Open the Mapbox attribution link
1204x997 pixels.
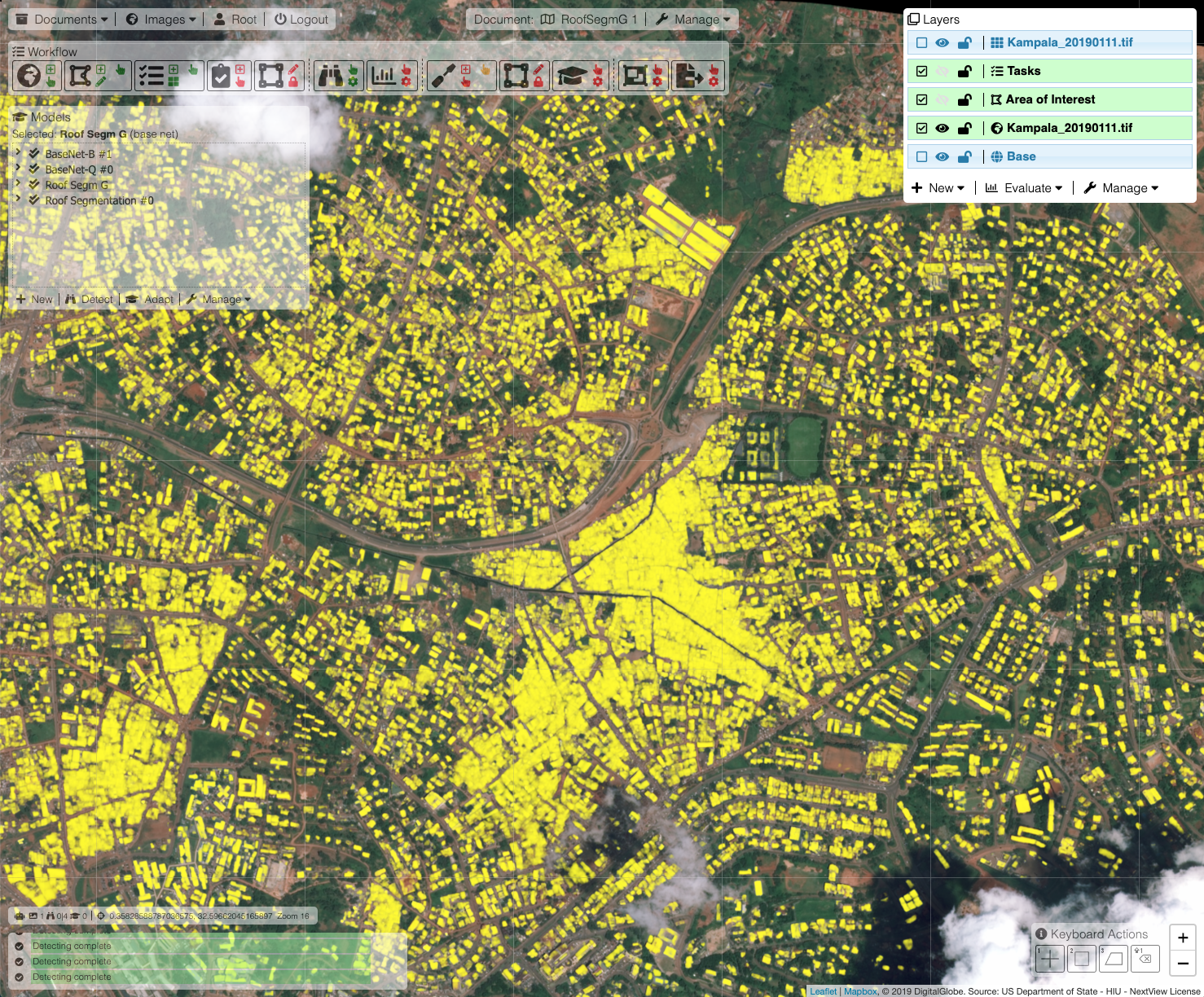[x=860, y=990]
